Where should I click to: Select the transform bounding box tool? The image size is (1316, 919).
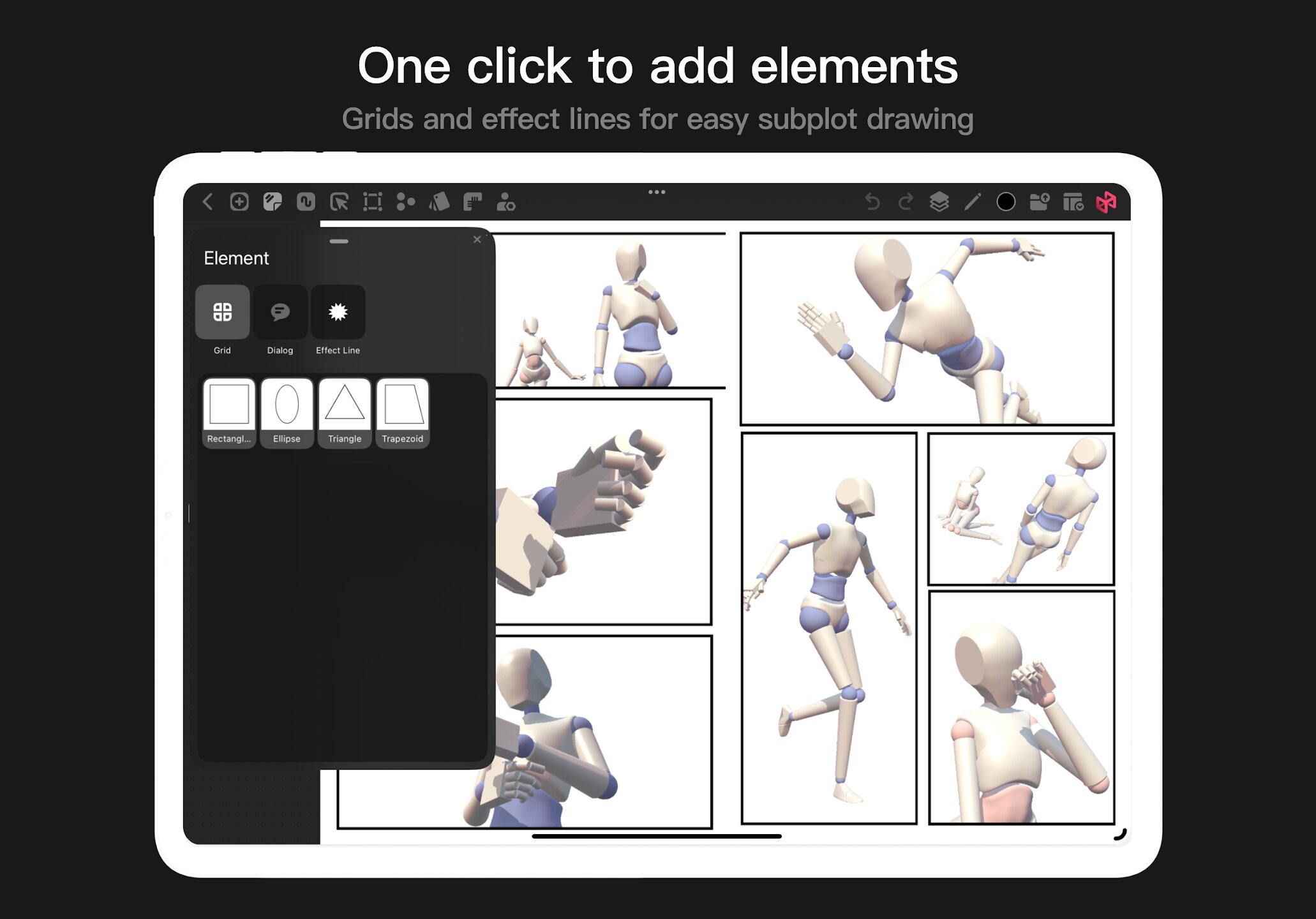(x=372, y=202)
